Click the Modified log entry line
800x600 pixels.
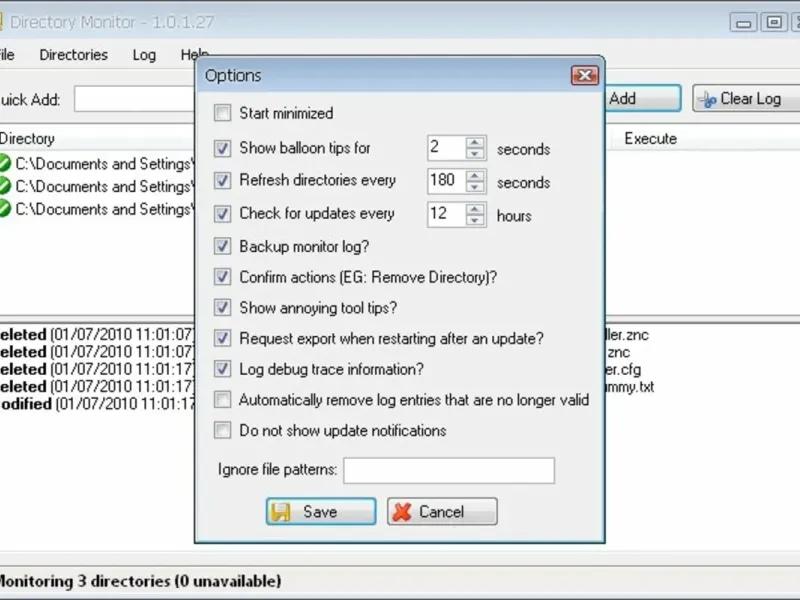pos(97,404)
